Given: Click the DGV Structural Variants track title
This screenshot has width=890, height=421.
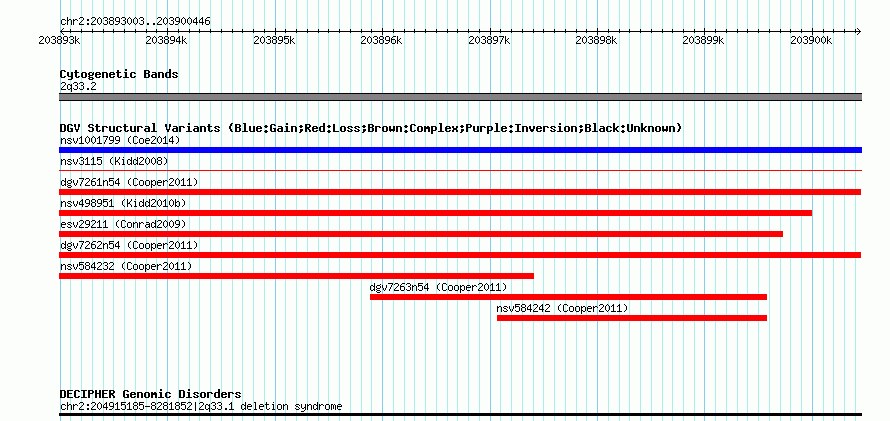Looking at the screenshot, I should tap(371, 128).
